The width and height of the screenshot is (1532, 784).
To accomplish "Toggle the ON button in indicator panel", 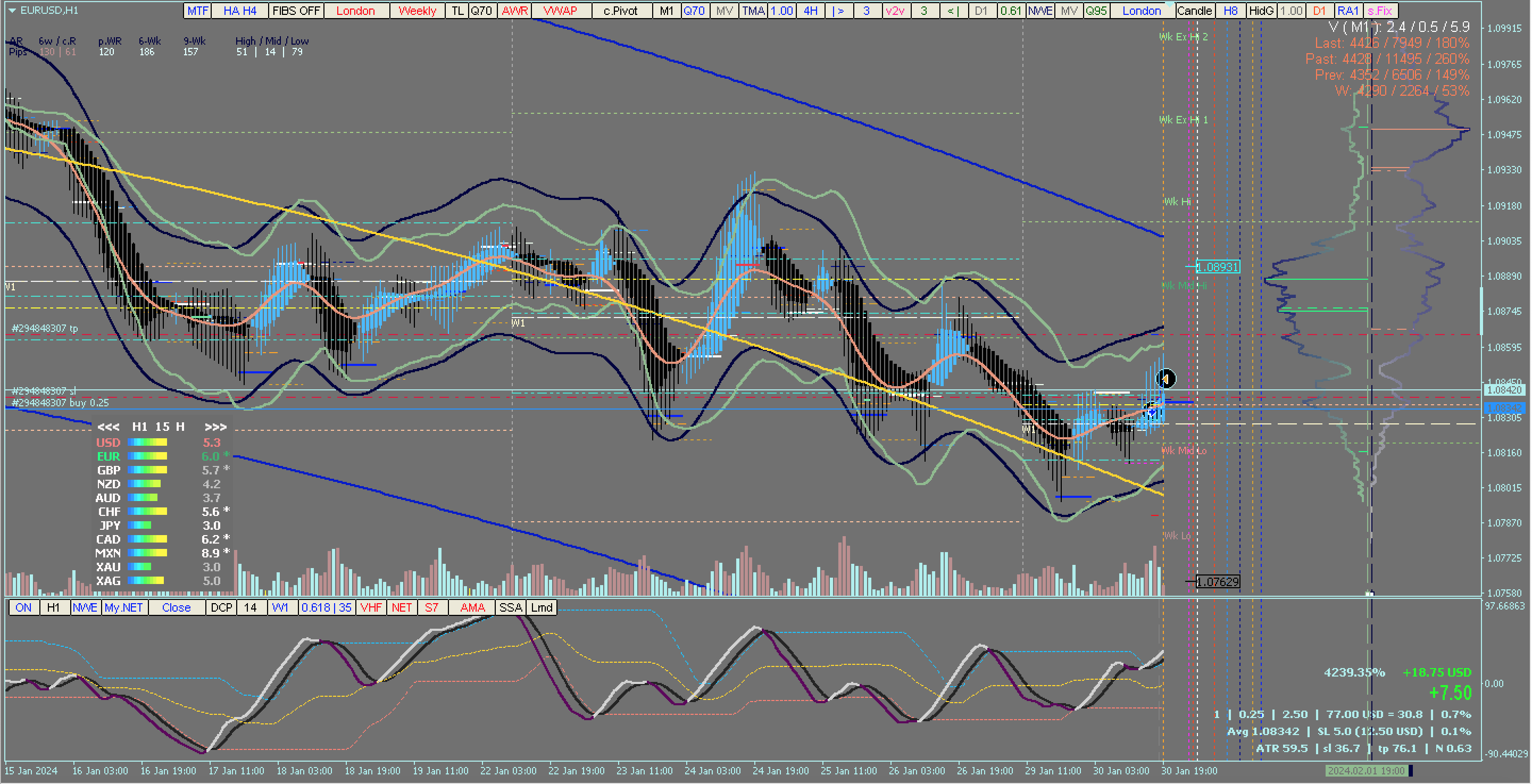I will click(x=24, y=607).
